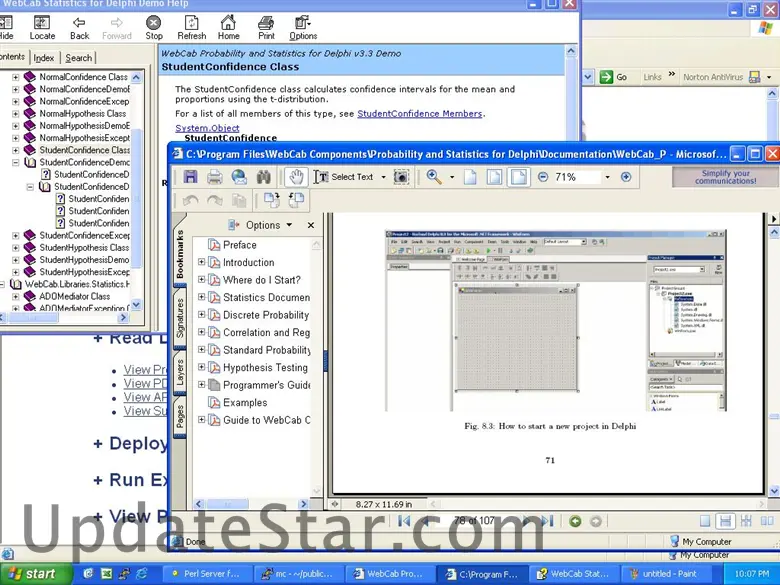Open the help viewer Options menu
This screenshot has height=585, width=780.
click(303, 28)
